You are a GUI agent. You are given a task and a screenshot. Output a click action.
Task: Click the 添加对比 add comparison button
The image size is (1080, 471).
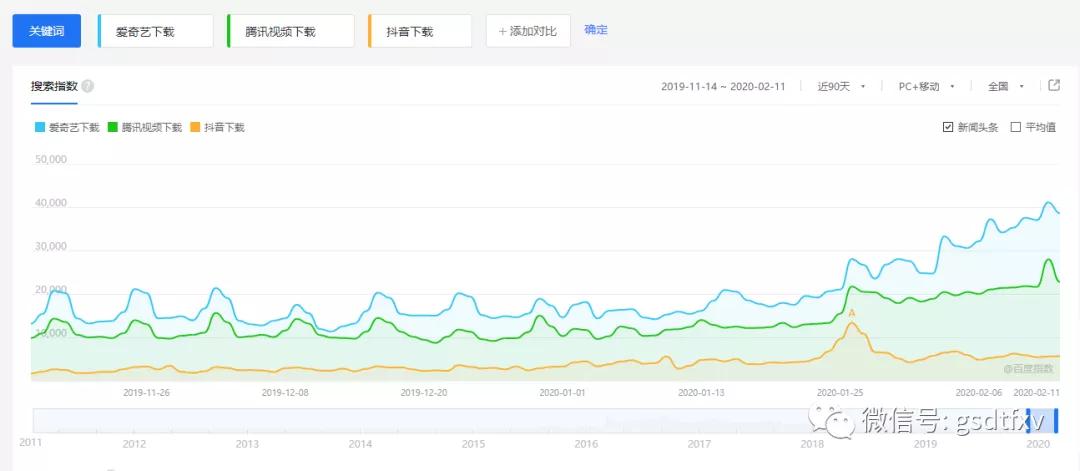point(528,31)
